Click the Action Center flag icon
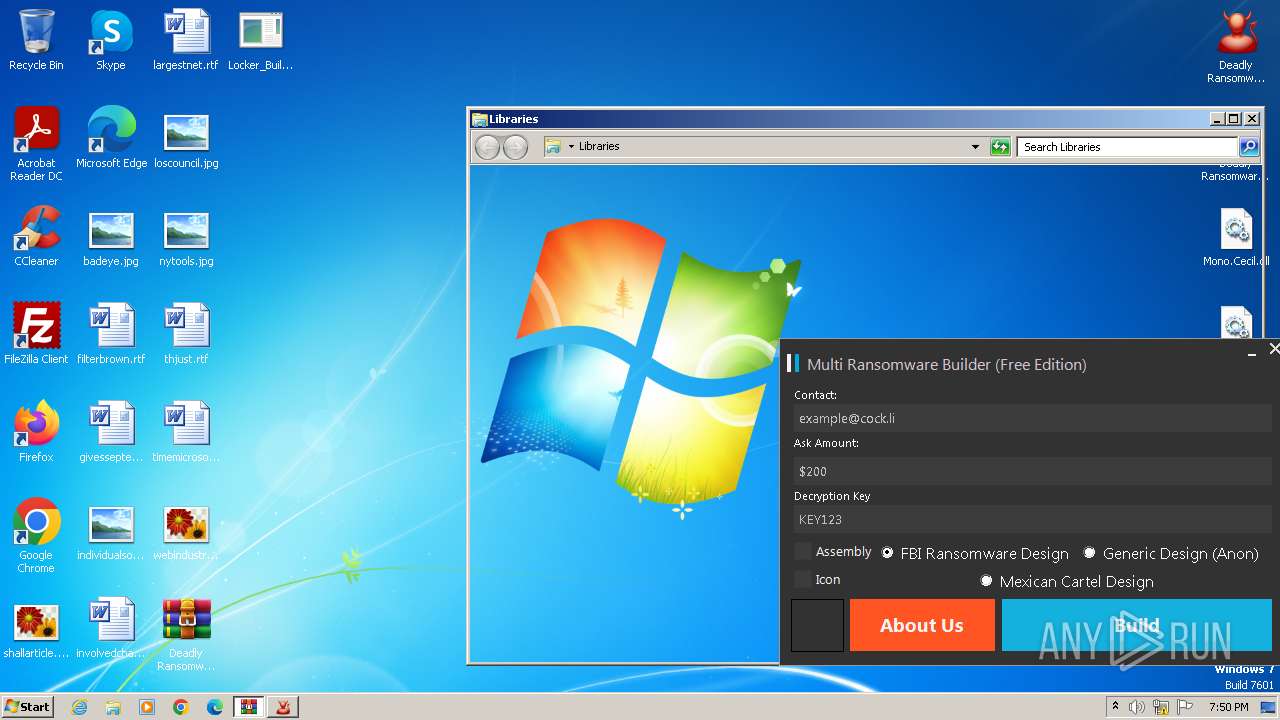Image resolution: width=1280 pixels, height=720 pixels. pos(1185,707)
